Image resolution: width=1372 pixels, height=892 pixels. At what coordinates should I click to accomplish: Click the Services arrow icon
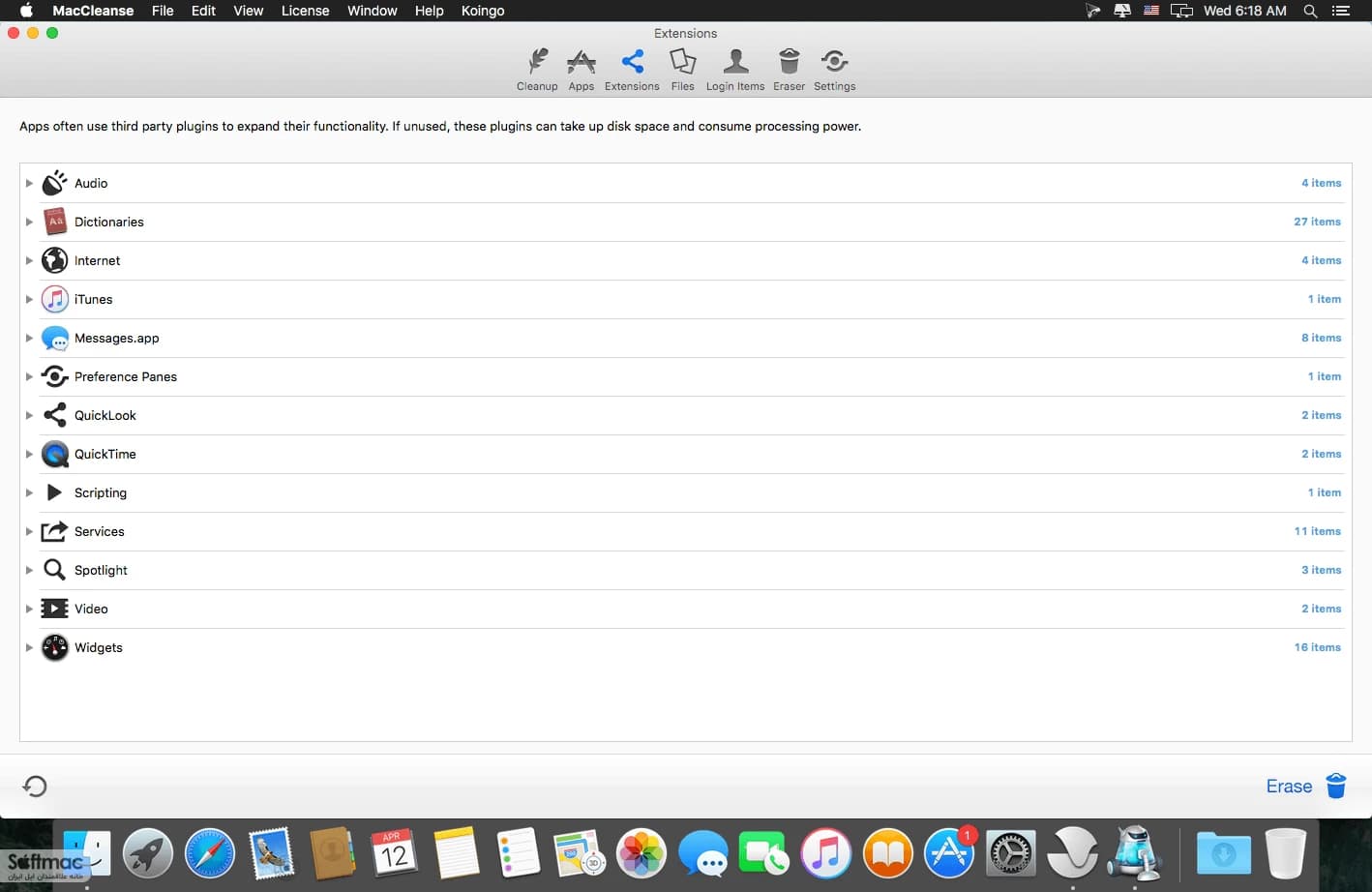pyautogui.click(x=55, y=531)
